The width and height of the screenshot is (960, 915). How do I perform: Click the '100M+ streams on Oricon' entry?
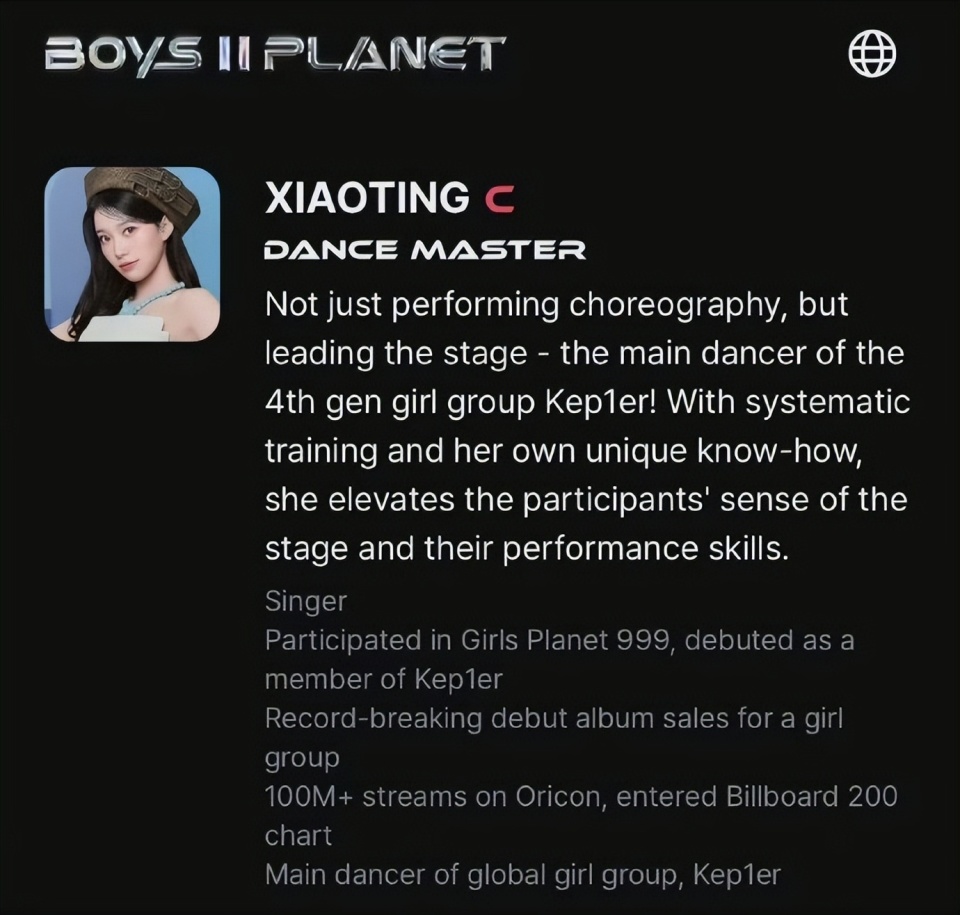581,796
